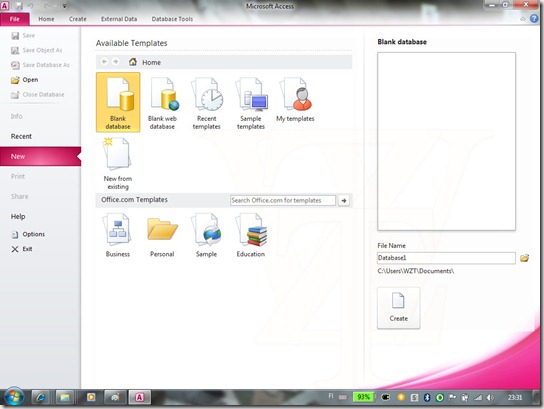Browse for database location folder icon

(x=525, y=258)
